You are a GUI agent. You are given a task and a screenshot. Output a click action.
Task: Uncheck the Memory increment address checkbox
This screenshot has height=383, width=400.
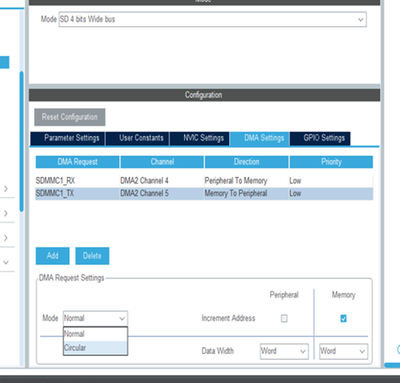[343, 318]
